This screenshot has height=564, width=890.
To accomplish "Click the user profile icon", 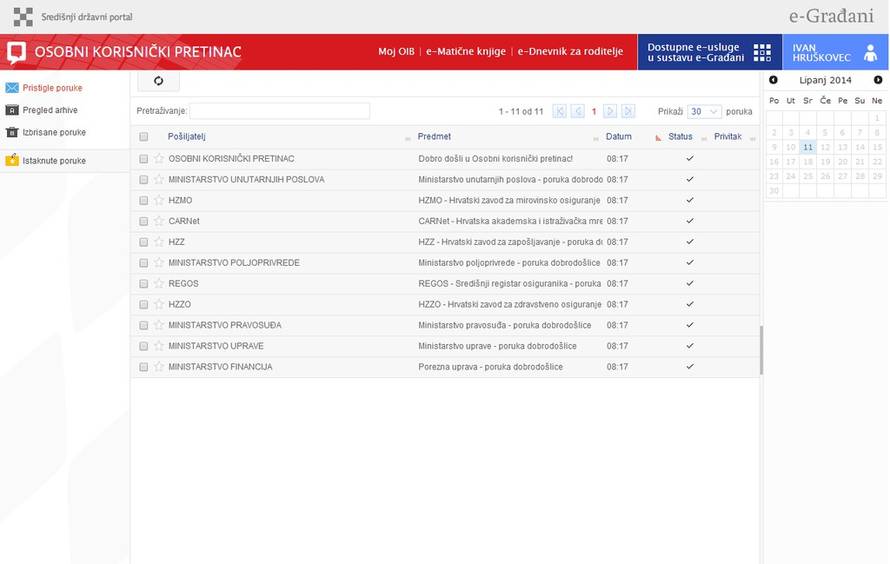I will 870,53.
